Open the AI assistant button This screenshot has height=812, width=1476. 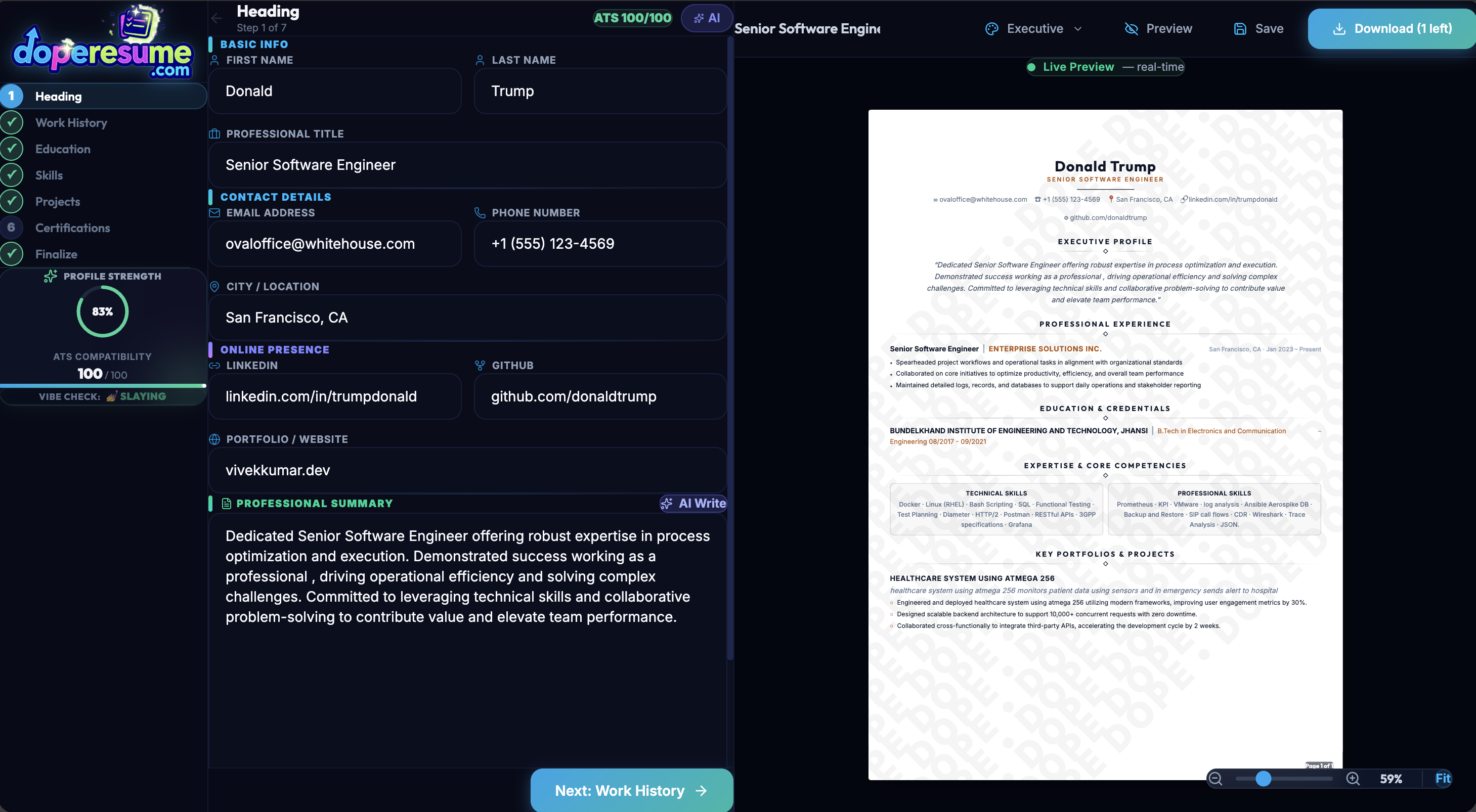coord(707,18)
